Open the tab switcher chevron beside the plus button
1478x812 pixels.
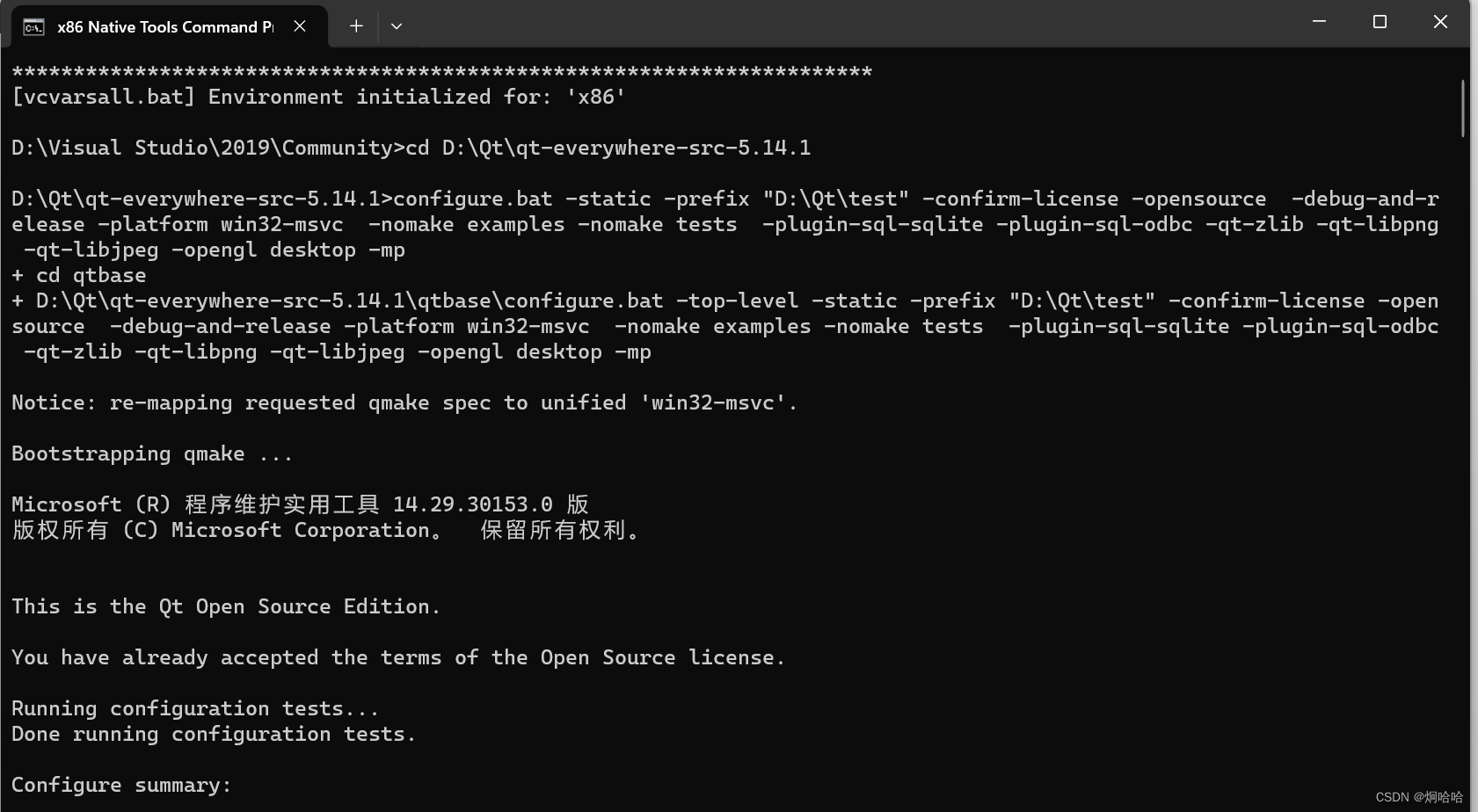[396, 25]
